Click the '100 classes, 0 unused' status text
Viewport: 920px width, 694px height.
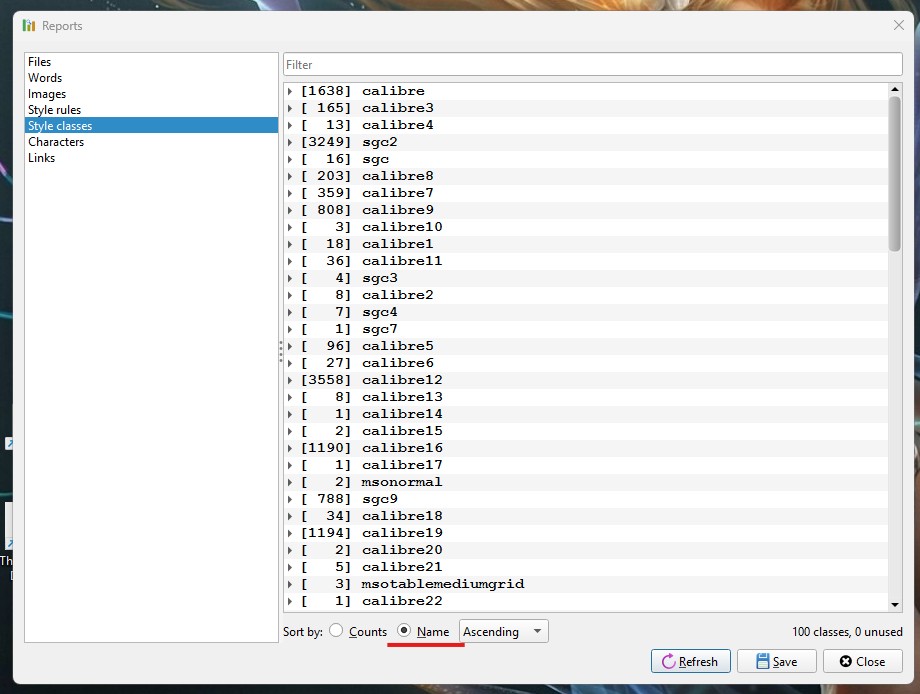point(847,631)
